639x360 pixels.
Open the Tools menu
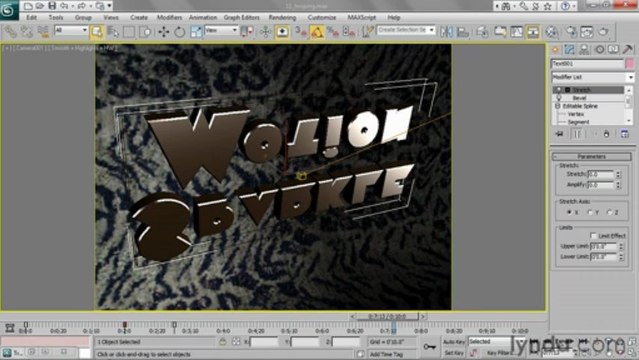click(56, 18)
